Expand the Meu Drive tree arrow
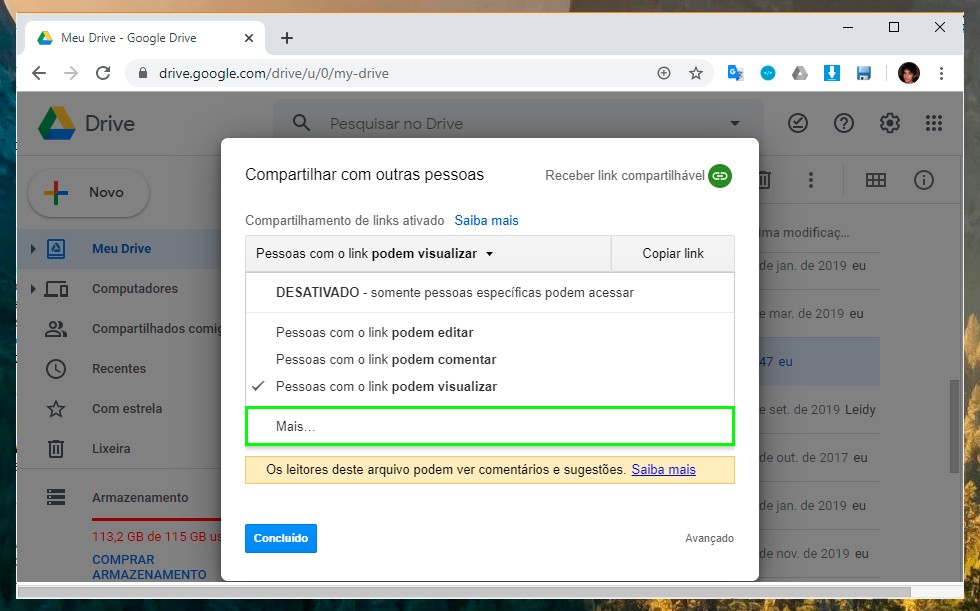Image resolution: width=980 pixels, height=611 pixels. (x=33, y=249)
